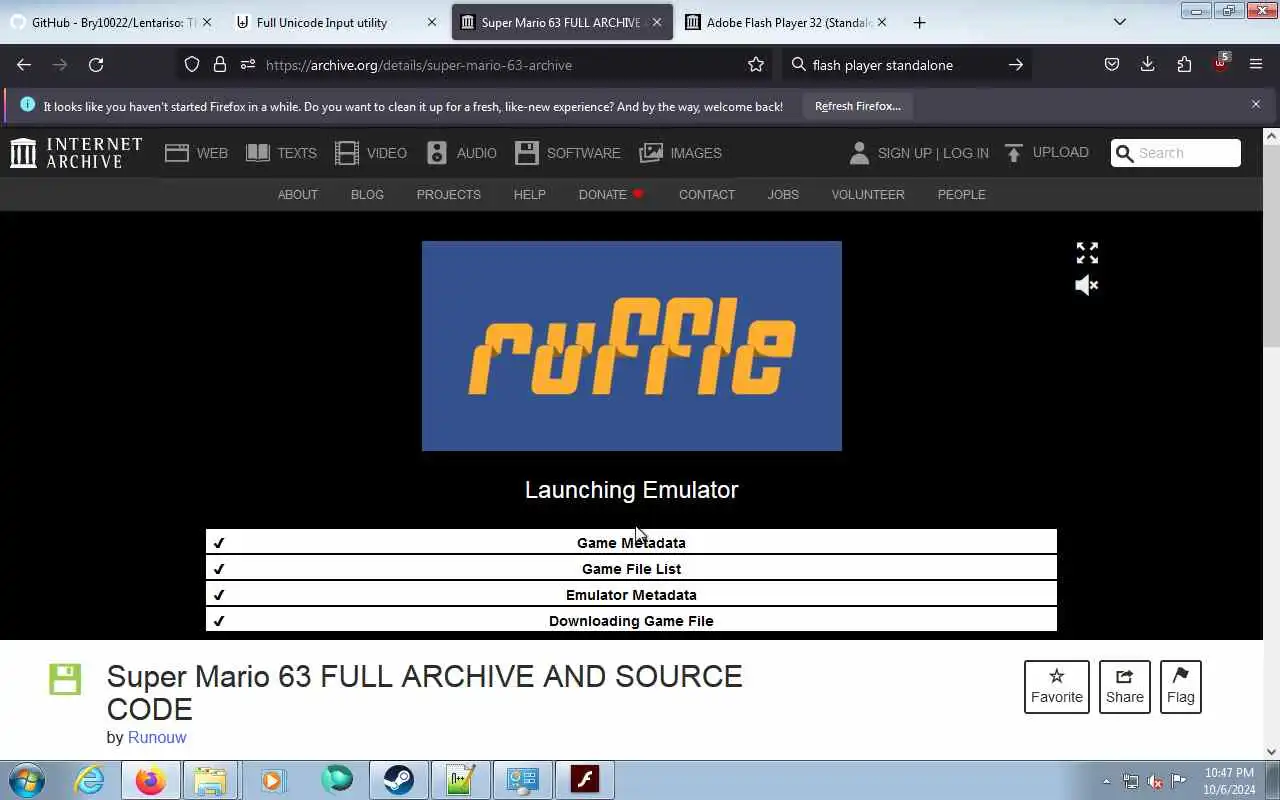
Task: Open Steam from the taskbar
Action: point(399,780)
